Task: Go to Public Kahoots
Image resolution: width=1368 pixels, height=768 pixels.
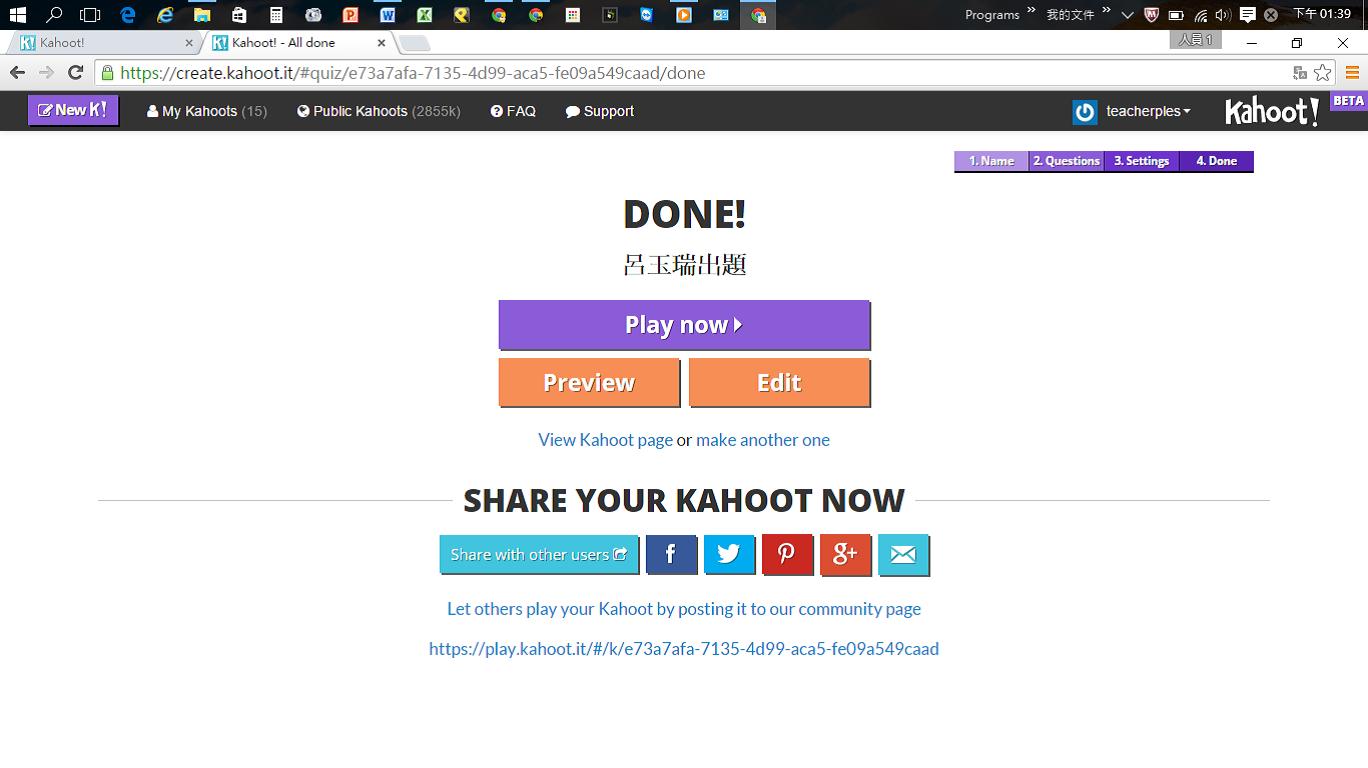Action: pos(378,111)
